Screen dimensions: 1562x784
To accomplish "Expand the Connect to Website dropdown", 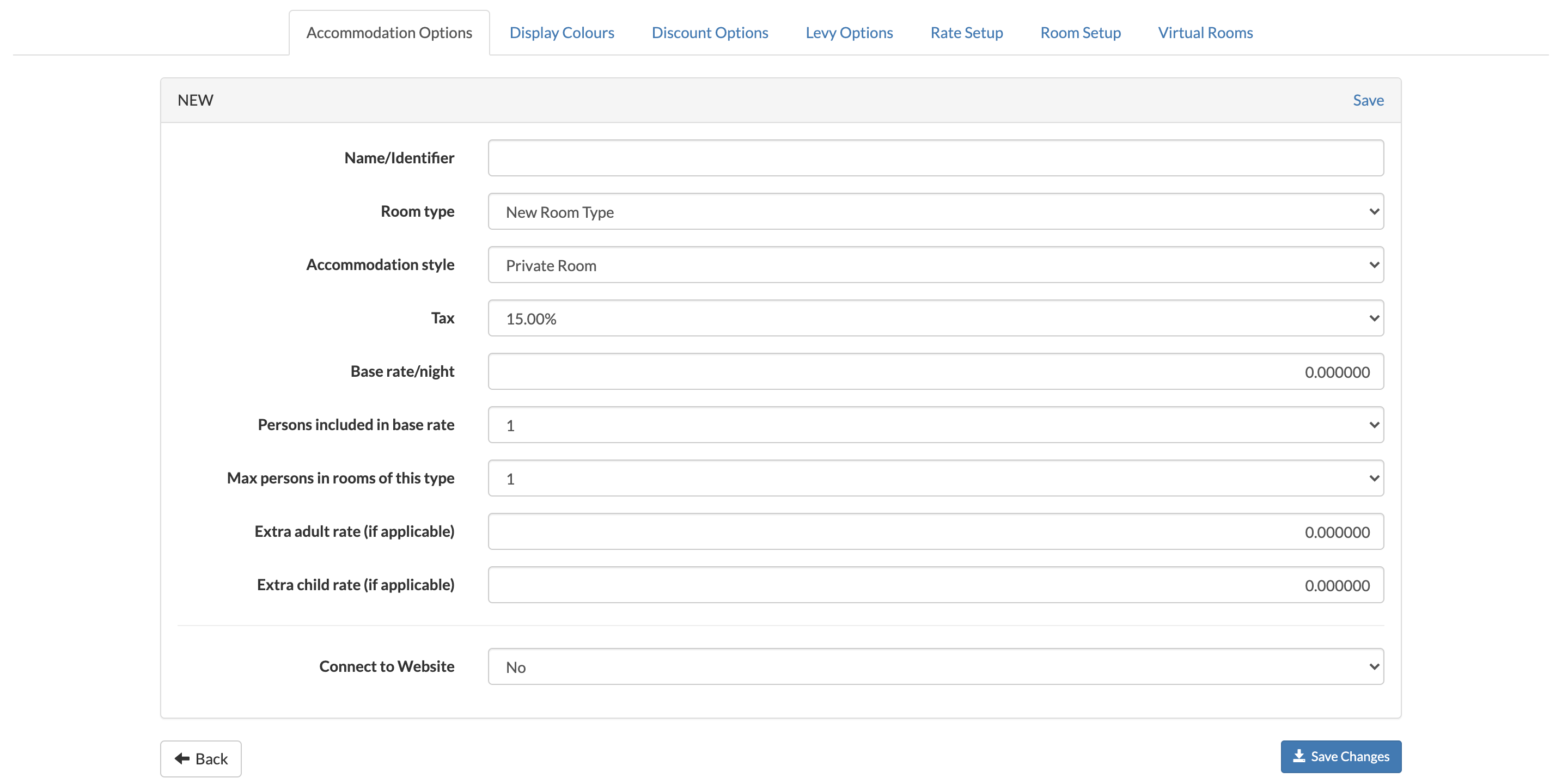I will [935, 666].
